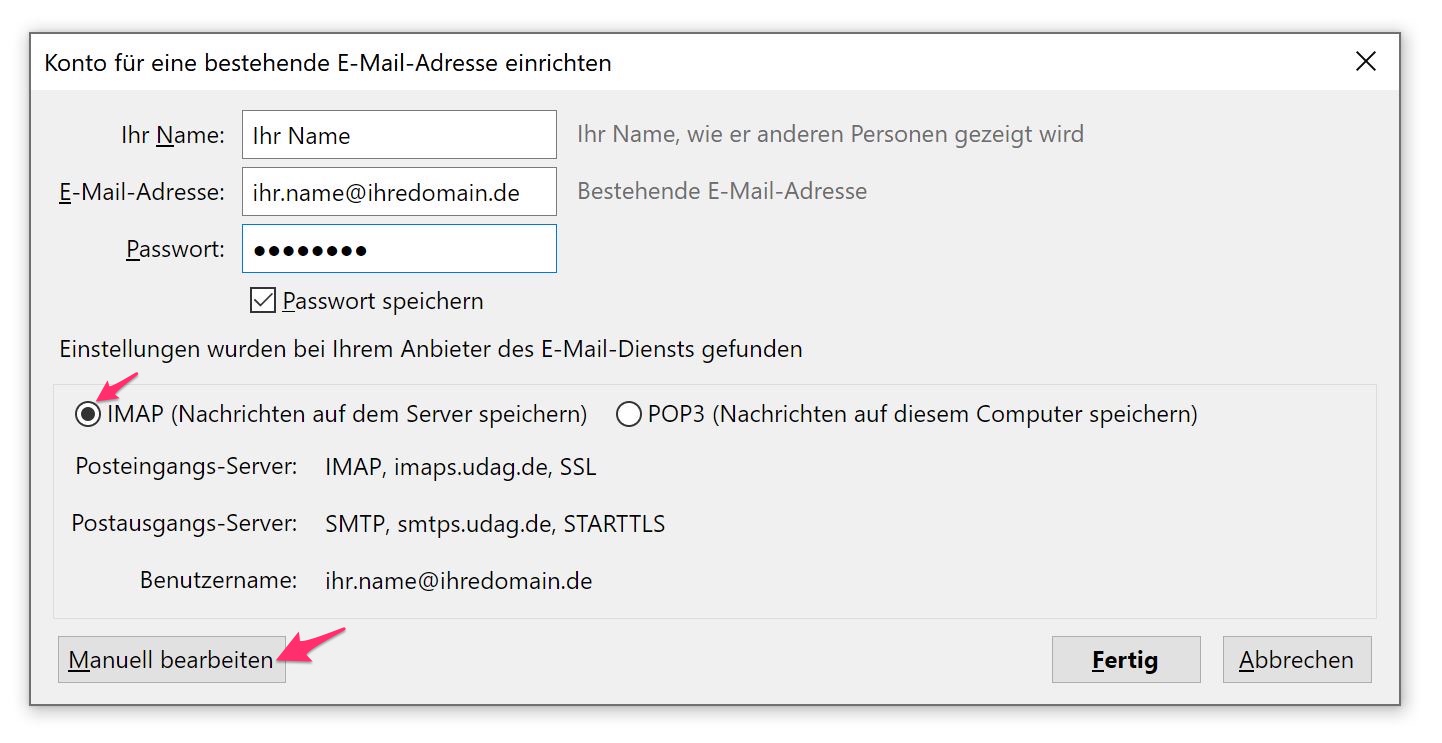This screenshot has width=1442, height=743.
Task: Confirm setup with Fertig button
Action: point(1126,660)
